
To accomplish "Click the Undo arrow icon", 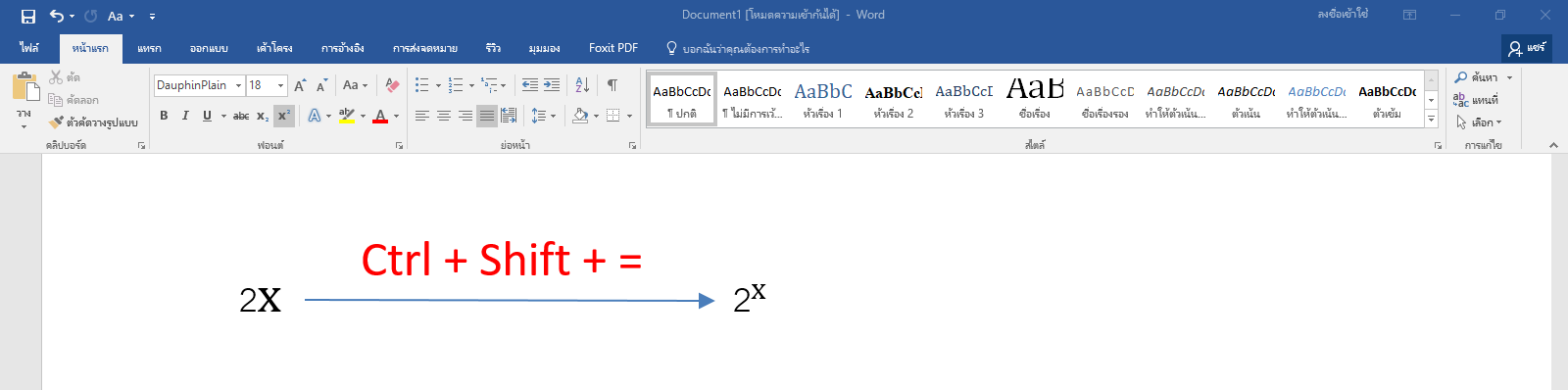I will 57,16.
